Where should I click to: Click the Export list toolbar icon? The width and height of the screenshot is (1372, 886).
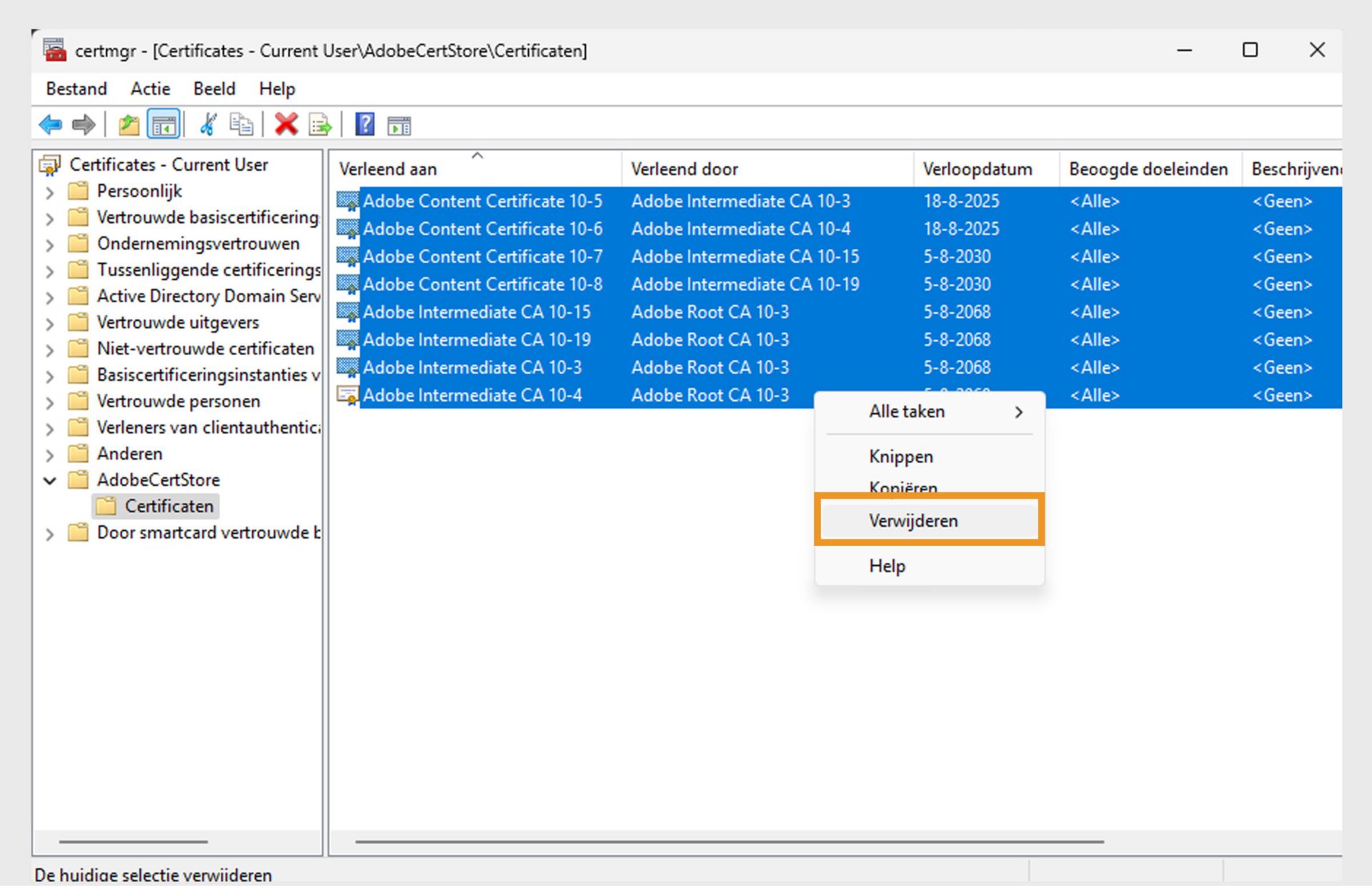(320, 125)
